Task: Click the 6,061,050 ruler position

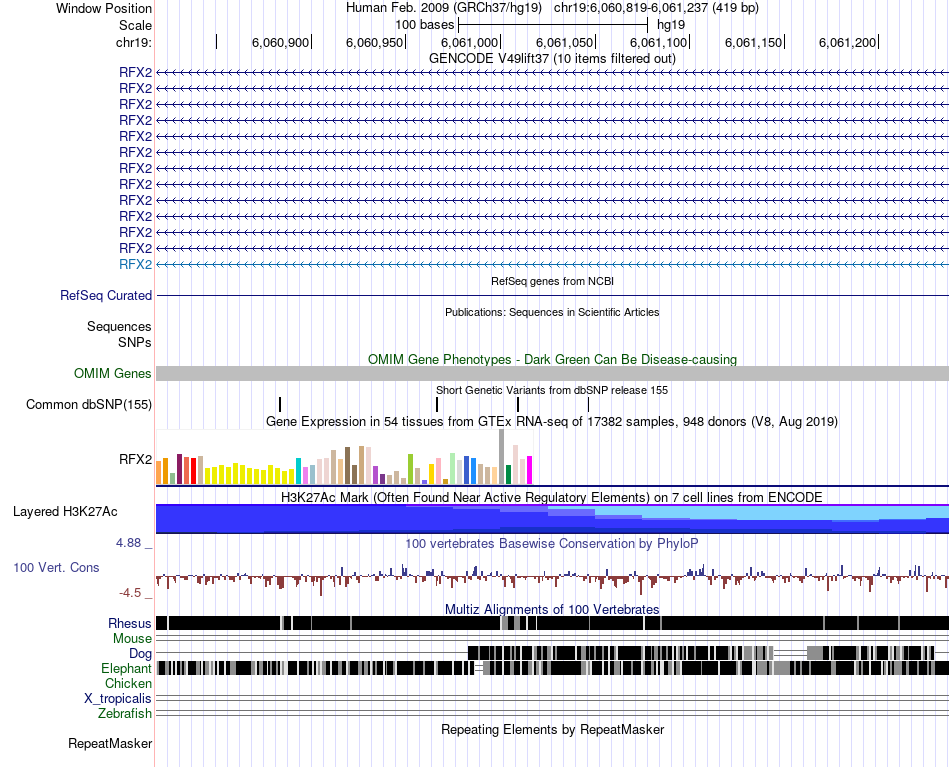Action: (564, 42)
